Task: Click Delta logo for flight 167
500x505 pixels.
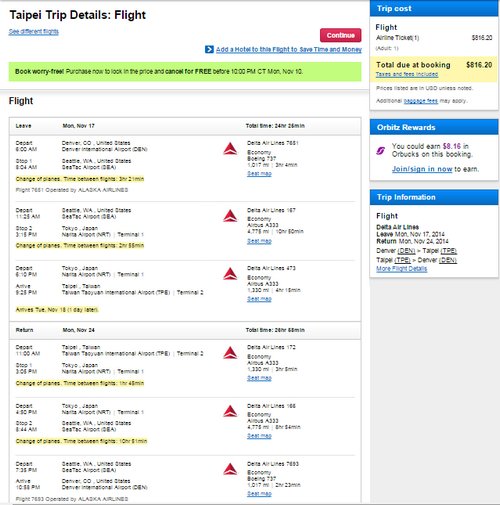Action: click(x=230, y=216)
